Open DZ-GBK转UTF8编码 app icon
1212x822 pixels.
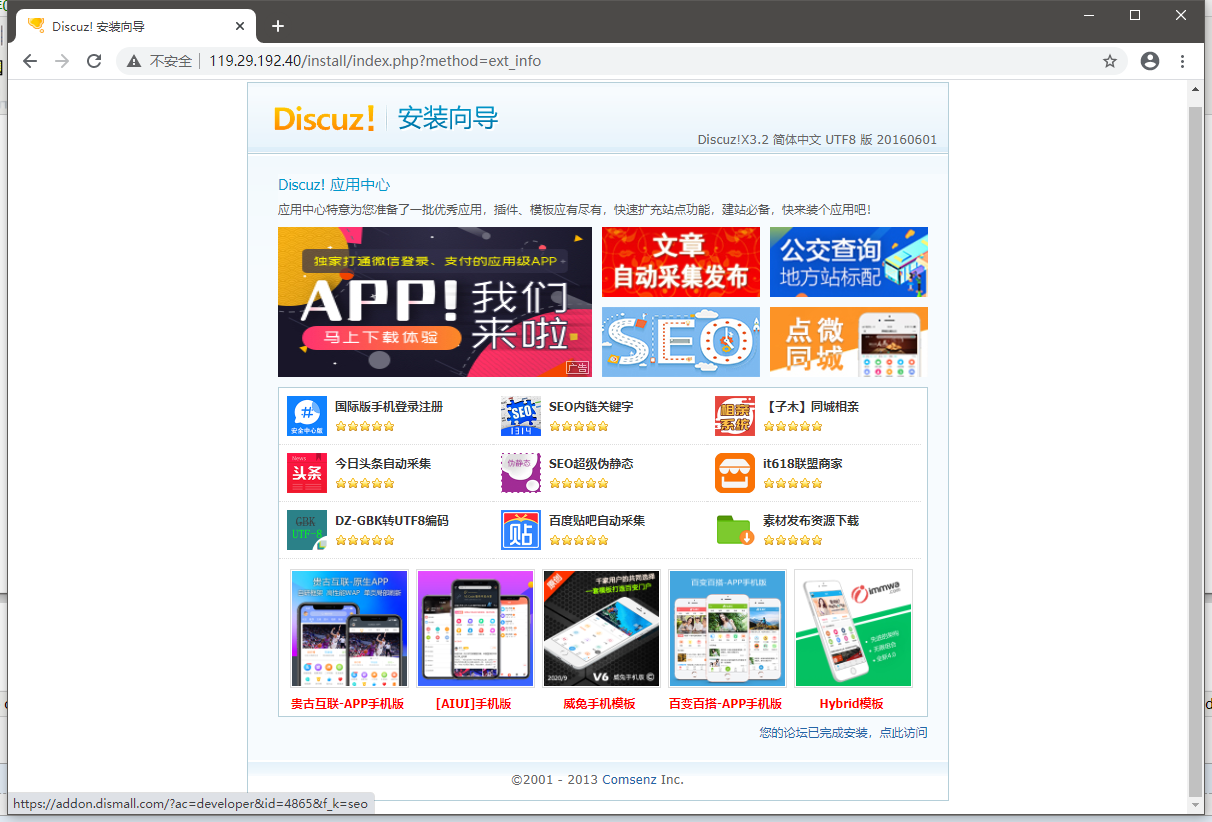(307, 530)
